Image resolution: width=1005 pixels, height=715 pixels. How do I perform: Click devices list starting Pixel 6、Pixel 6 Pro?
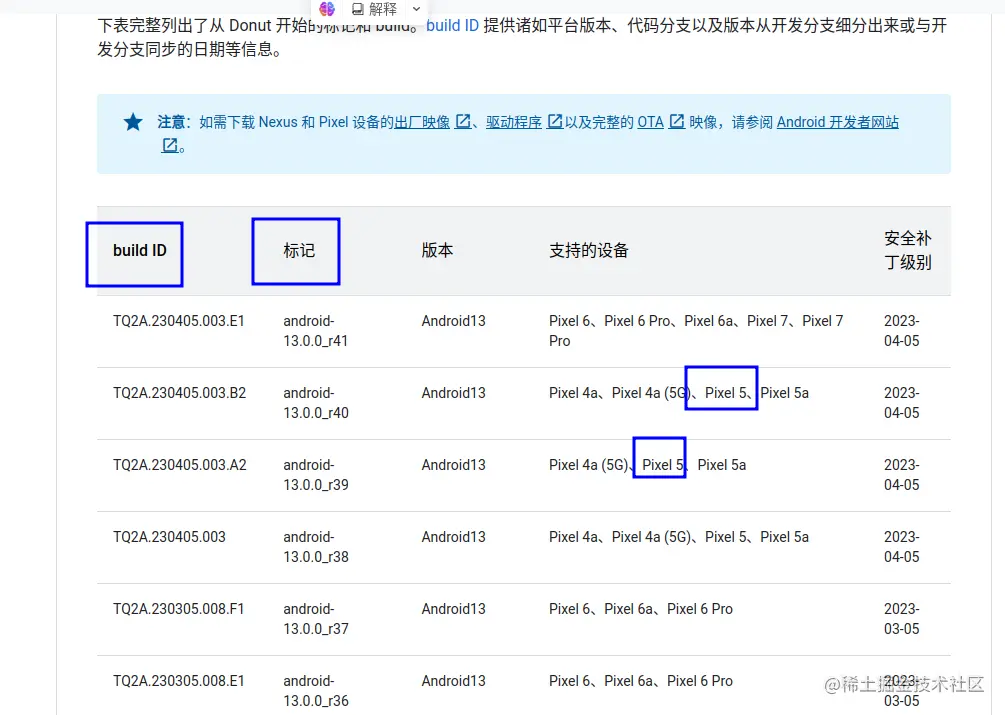pyautogui.click(x=696, y=331)
